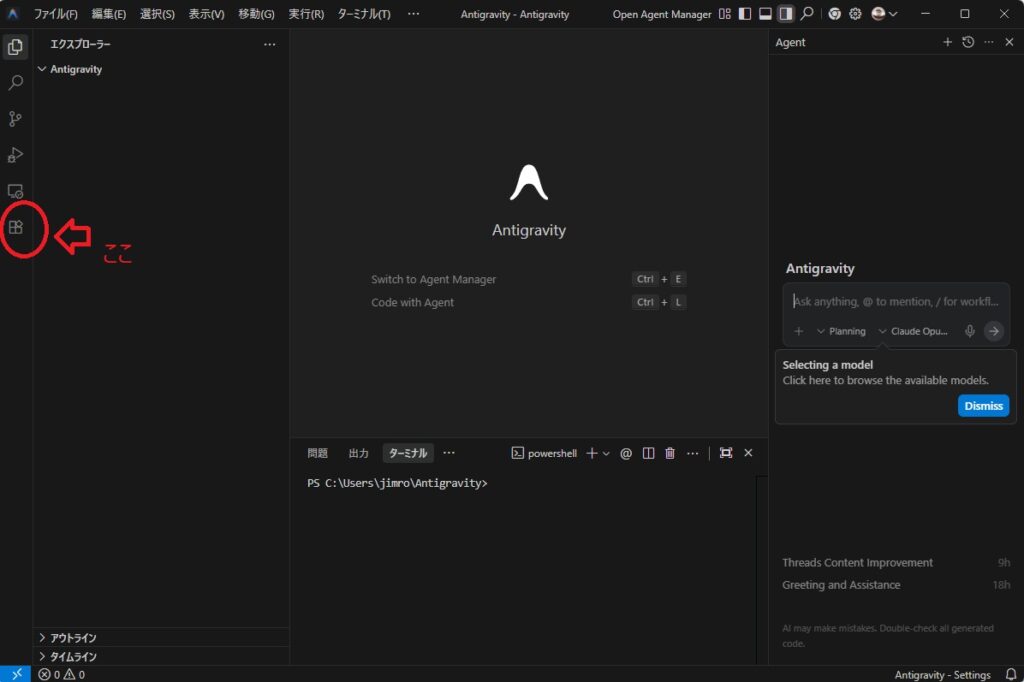Open the Search view in activity bar
1024x682 pixels.
click(15, 83)
